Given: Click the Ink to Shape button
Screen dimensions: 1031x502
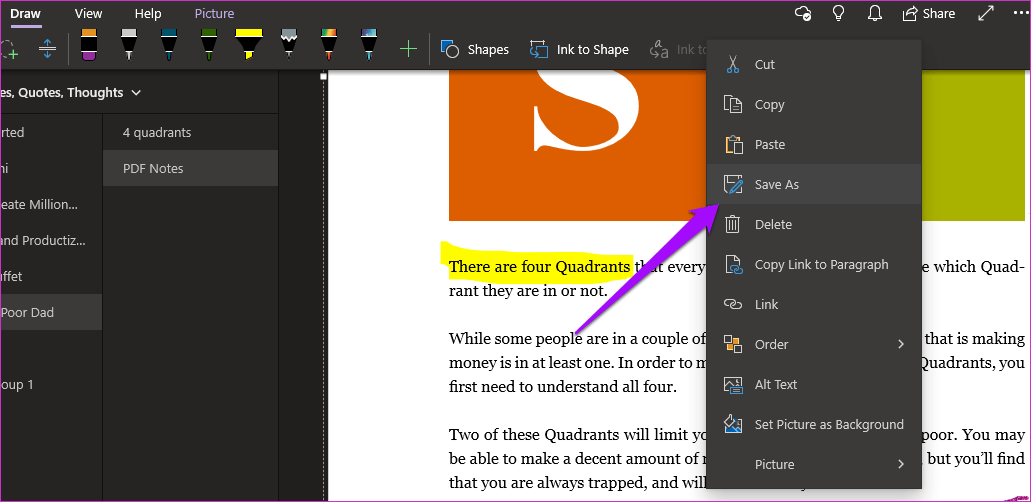Looking at the screenshot, I should pos(579,49).
